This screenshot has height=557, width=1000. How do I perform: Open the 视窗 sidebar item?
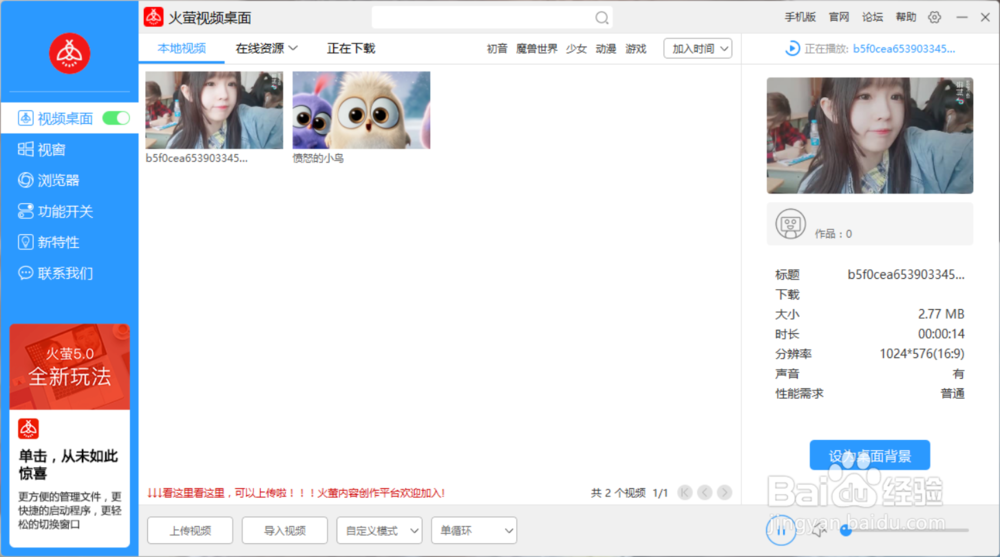42,149
